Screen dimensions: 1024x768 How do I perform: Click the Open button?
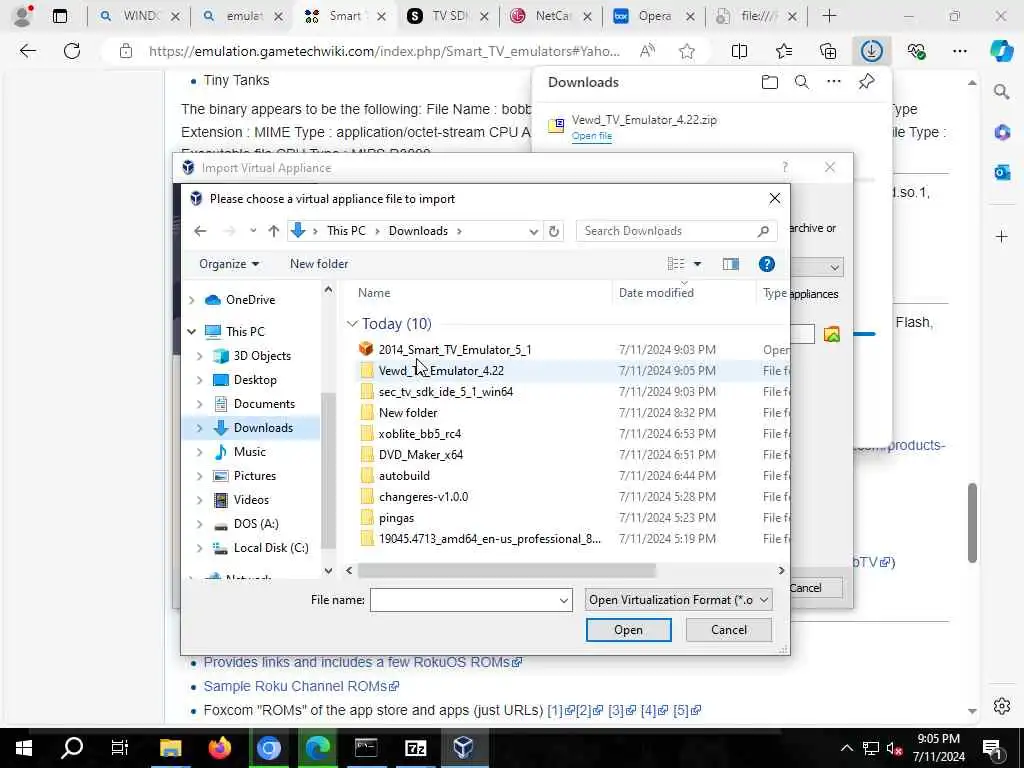click(x=628, y=630)
